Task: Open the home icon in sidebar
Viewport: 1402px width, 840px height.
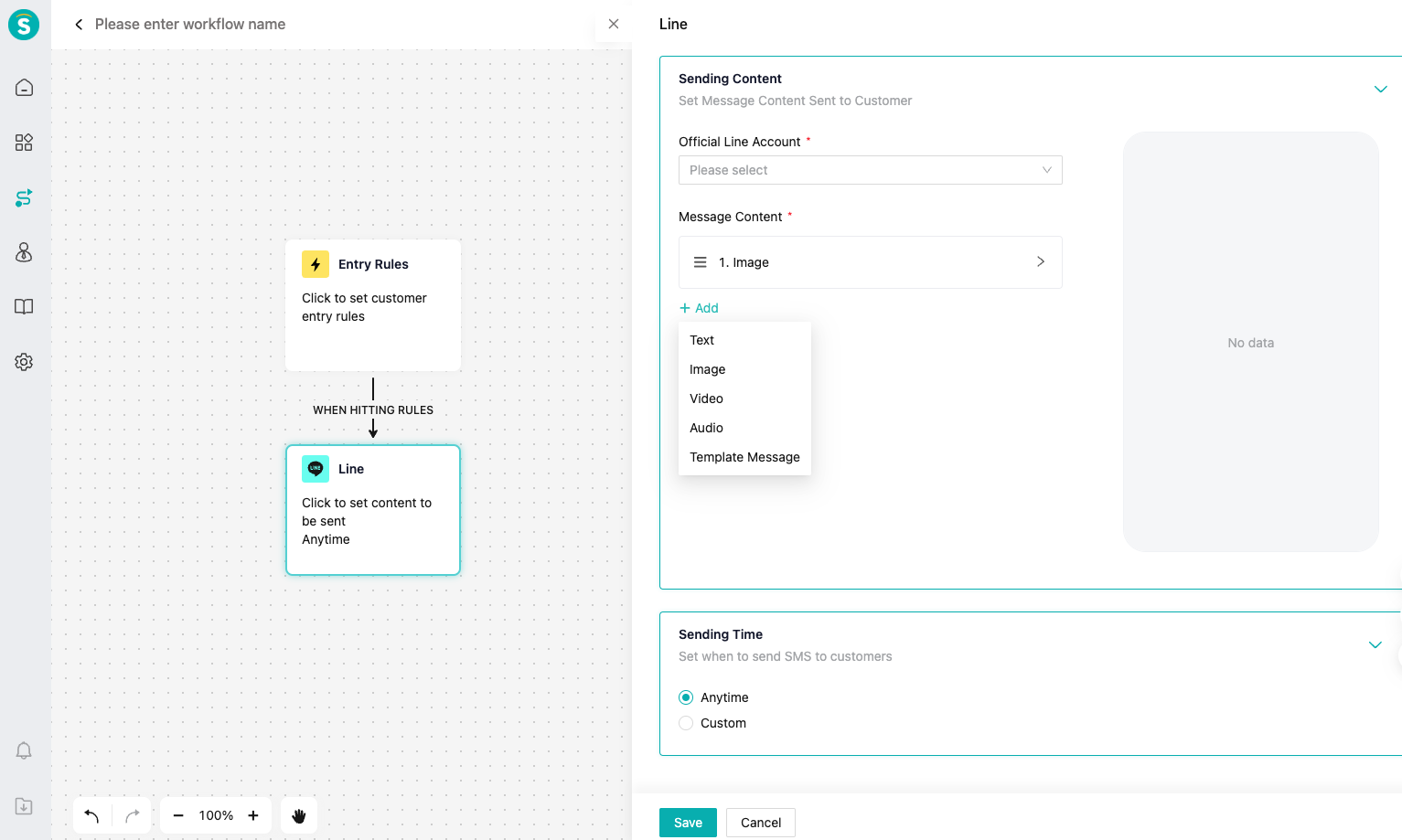Action: point(25,88)
